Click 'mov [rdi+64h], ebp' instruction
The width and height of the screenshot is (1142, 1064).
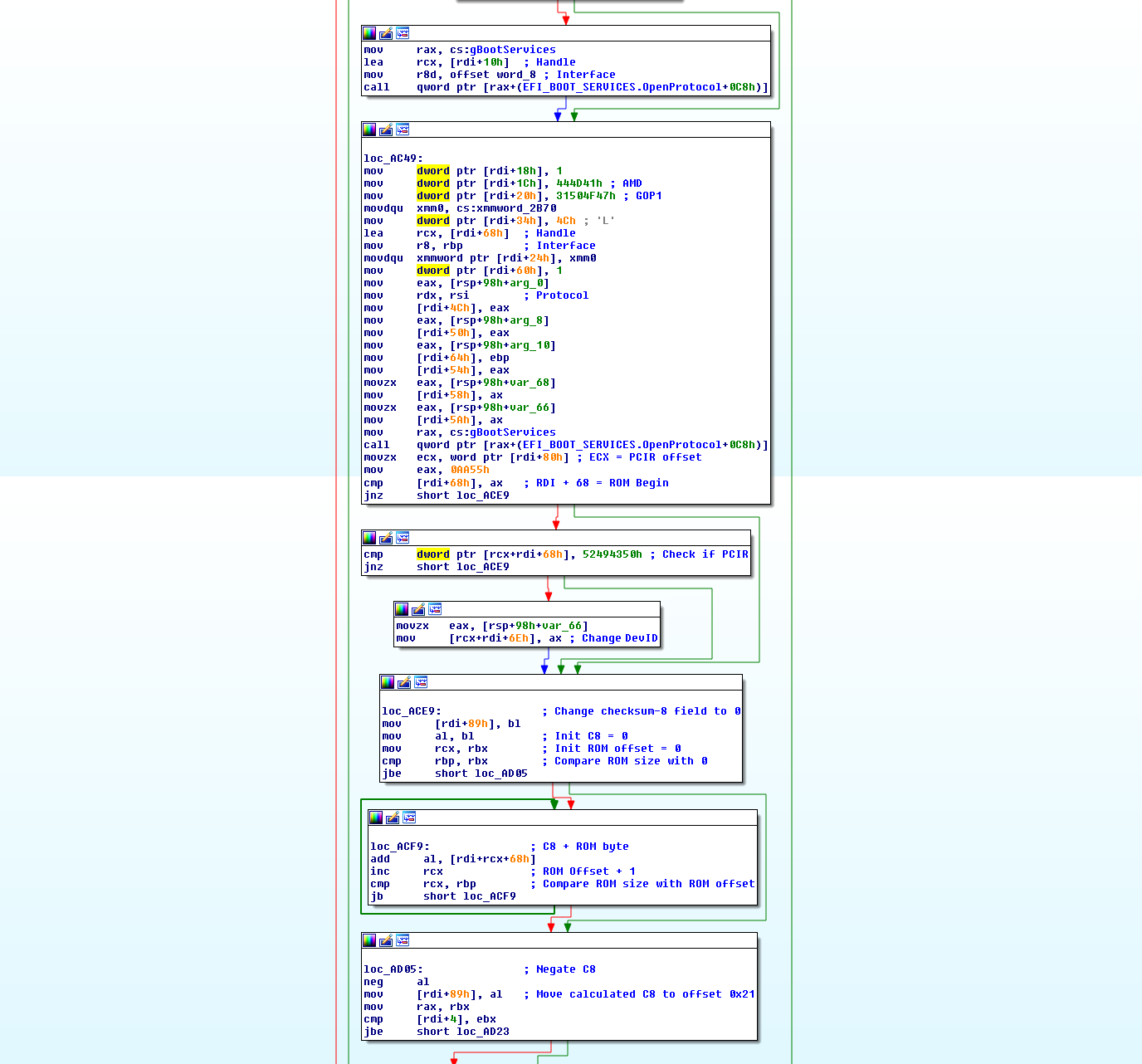point(437,358)
